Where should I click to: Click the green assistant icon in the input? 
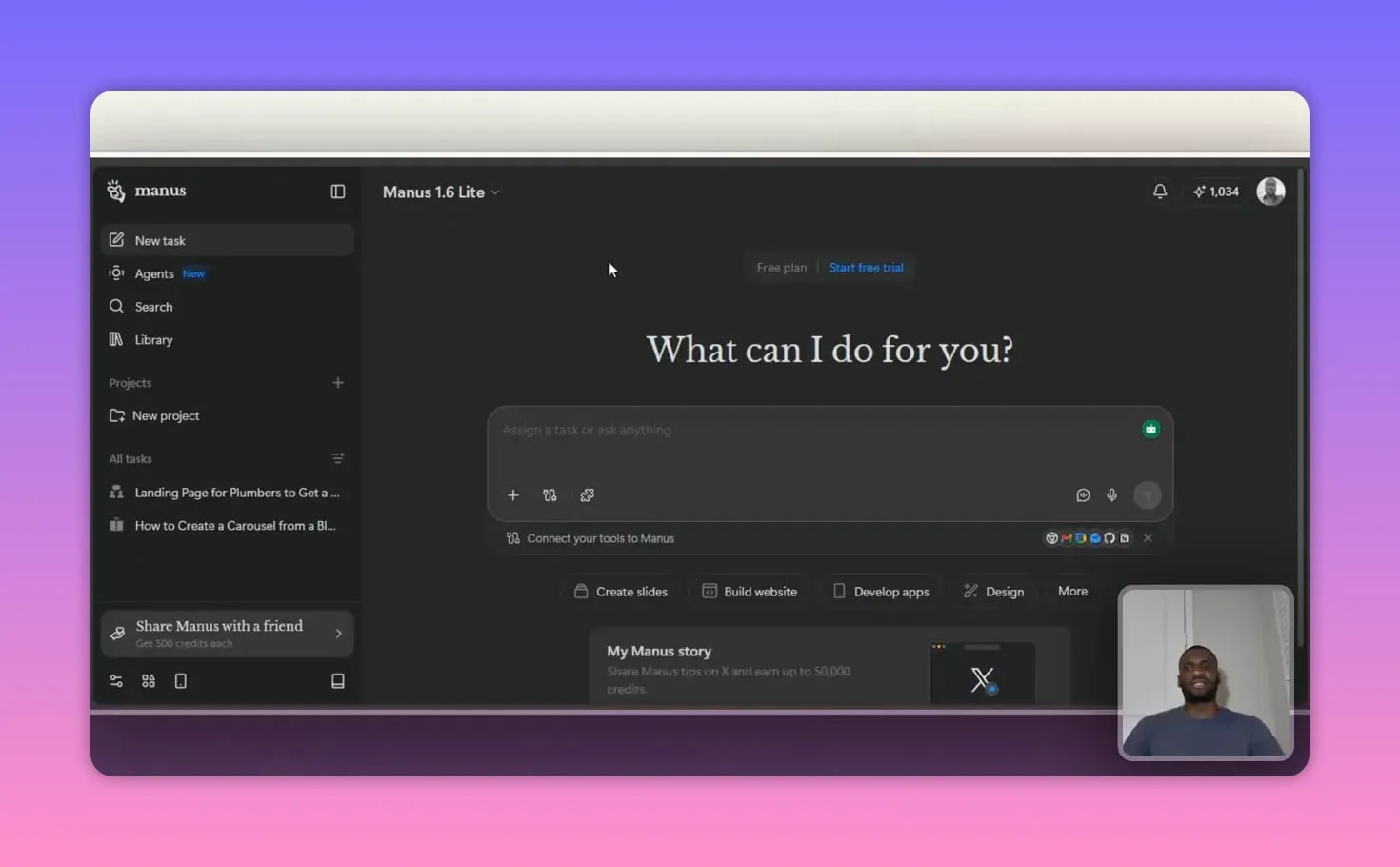[1150, 430]
